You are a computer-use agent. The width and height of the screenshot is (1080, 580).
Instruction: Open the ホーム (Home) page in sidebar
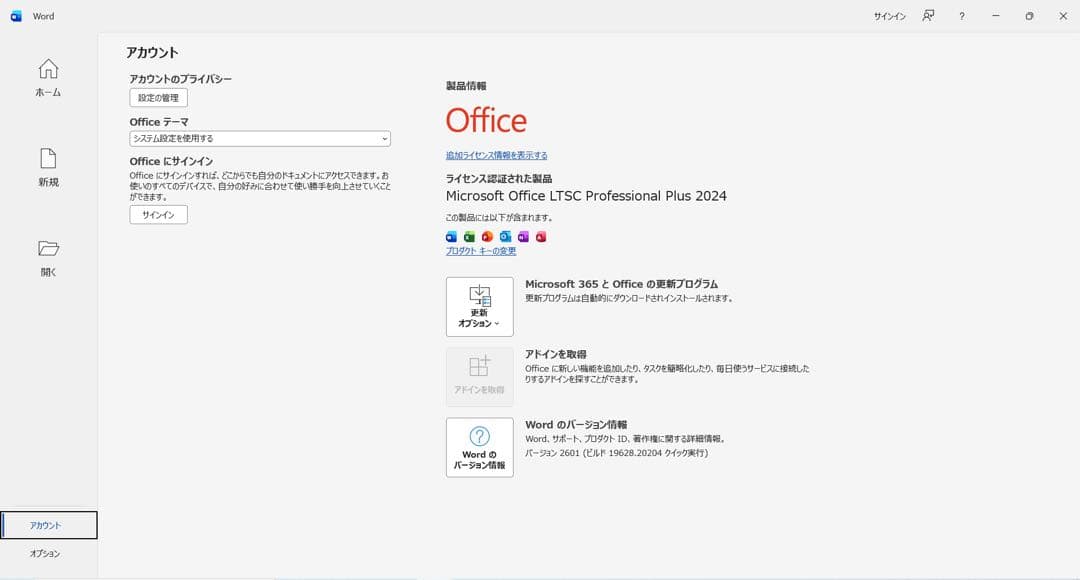point(48,78)
